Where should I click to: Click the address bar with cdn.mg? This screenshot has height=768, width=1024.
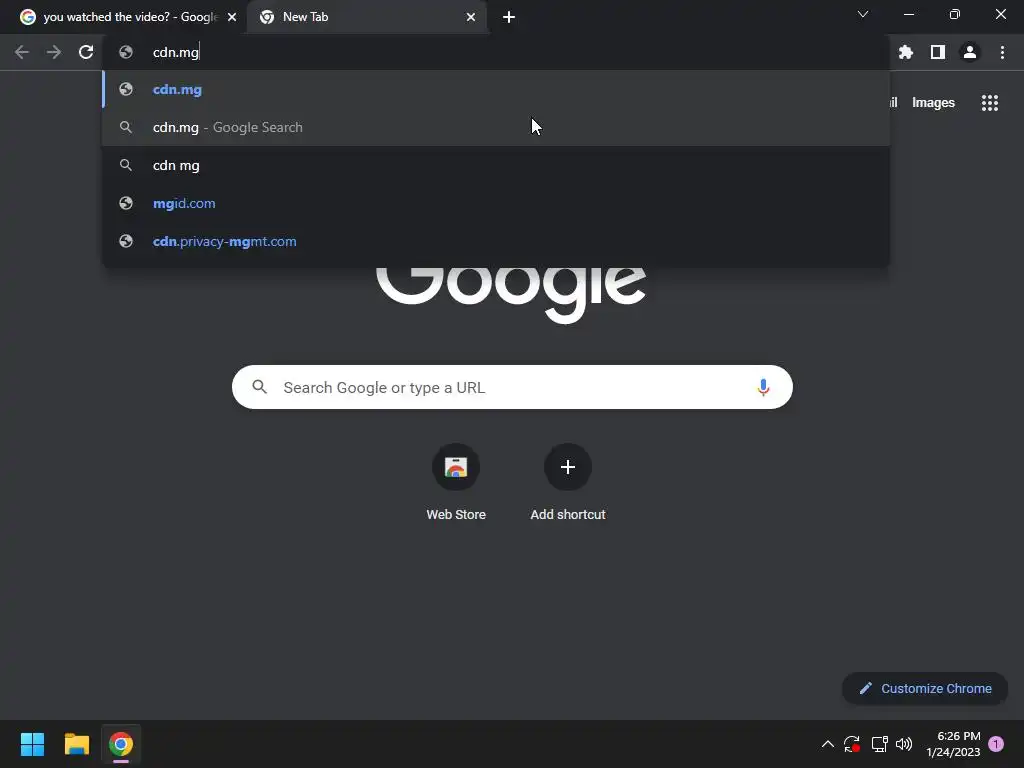click(x=496, y=52)
